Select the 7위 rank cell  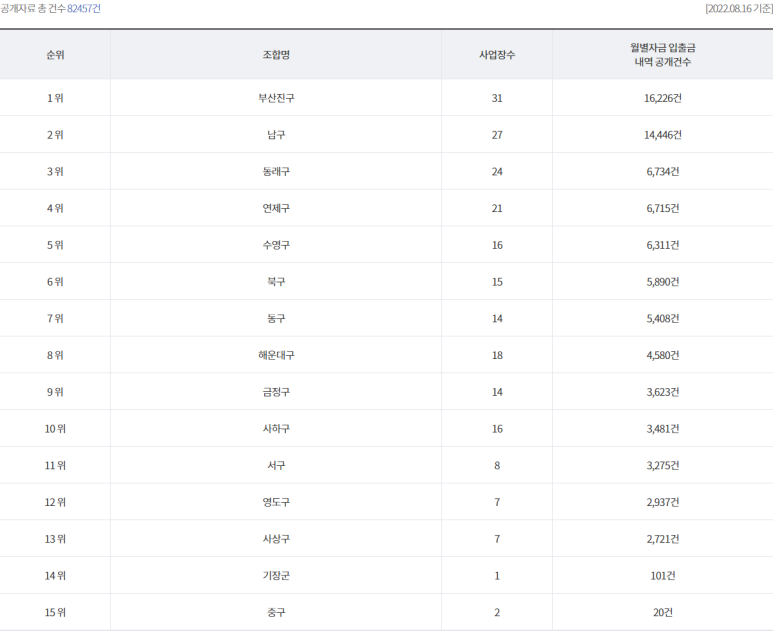coord(55,318)
